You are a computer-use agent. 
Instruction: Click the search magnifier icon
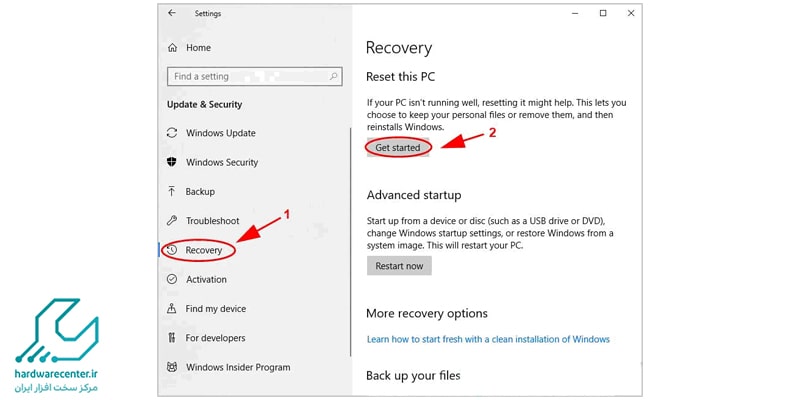click(x=333, y=77)
